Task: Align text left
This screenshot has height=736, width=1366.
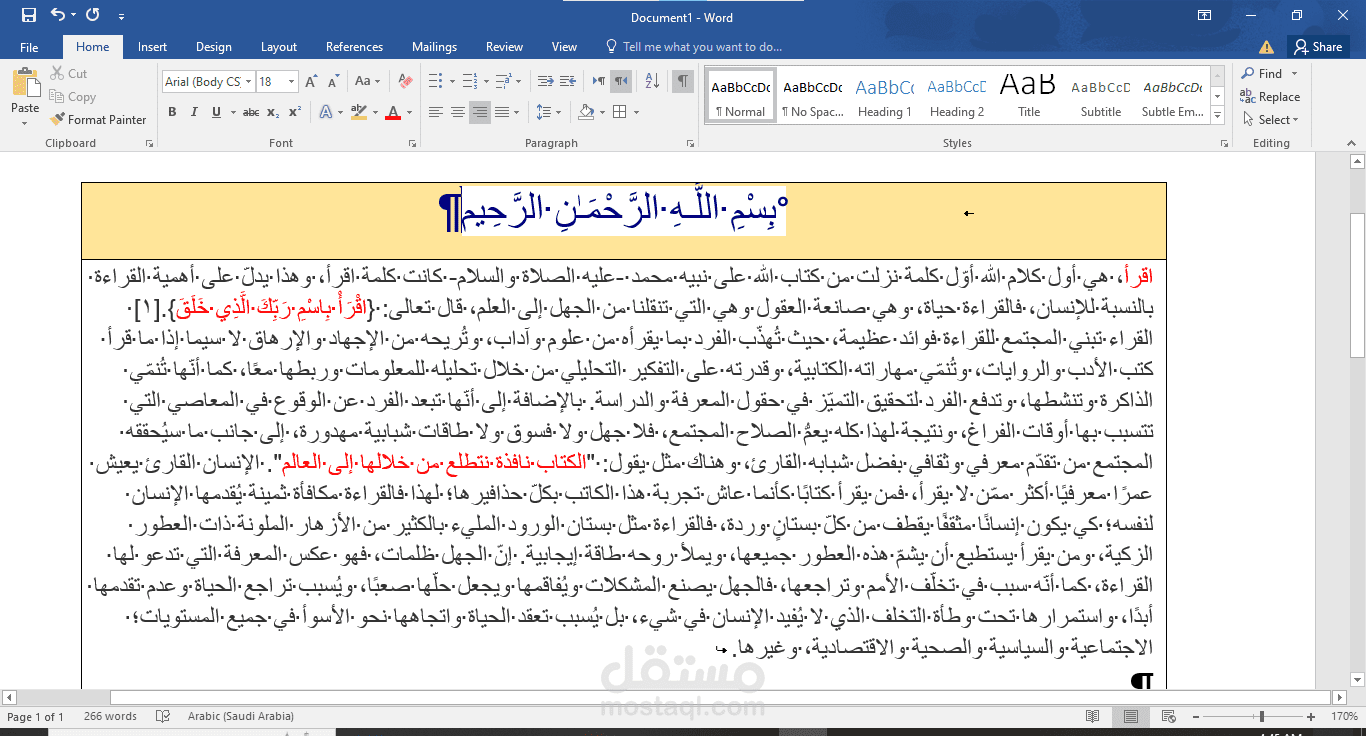Action: 436,112
